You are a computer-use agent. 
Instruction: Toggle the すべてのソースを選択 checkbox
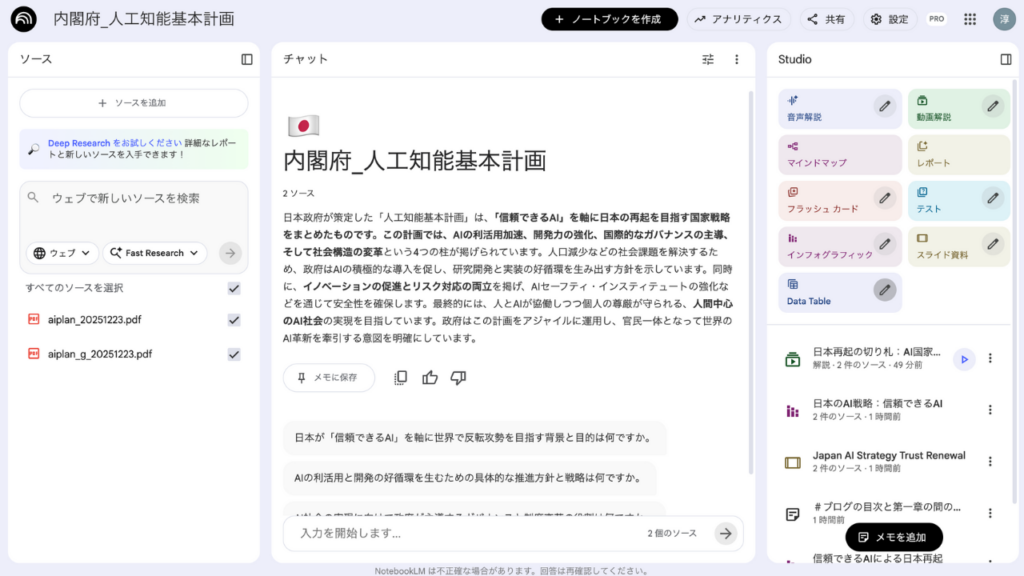[234, 288]
